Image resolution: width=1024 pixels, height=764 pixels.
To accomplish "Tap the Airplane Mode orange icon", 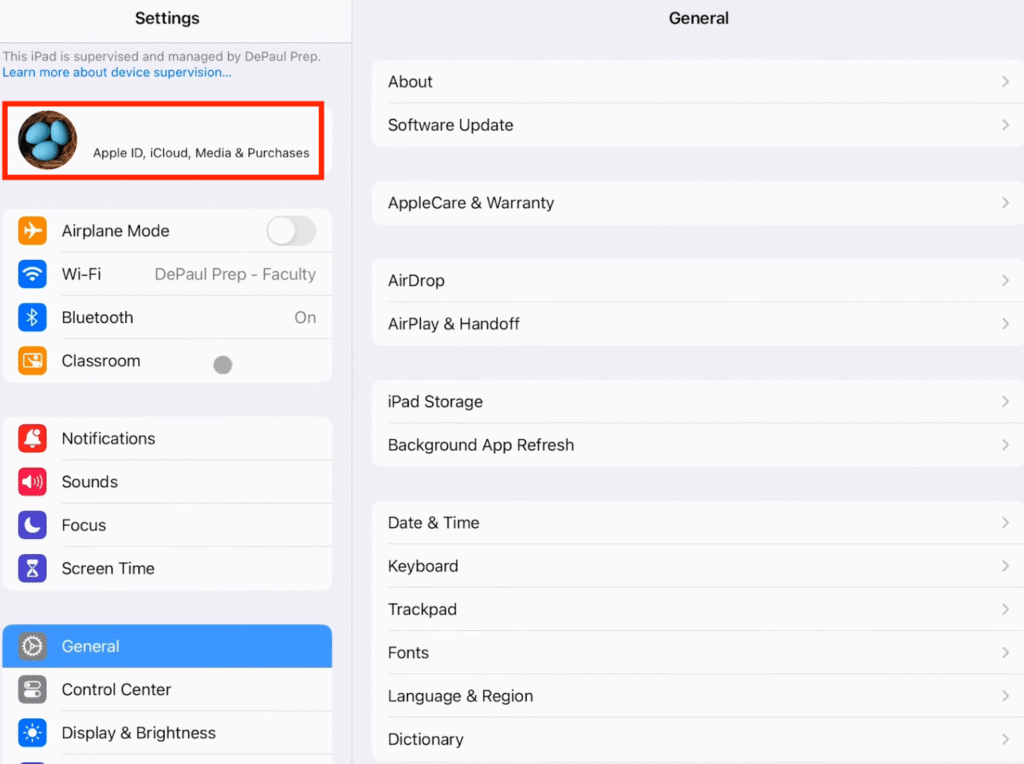I will tap(32, 231).
